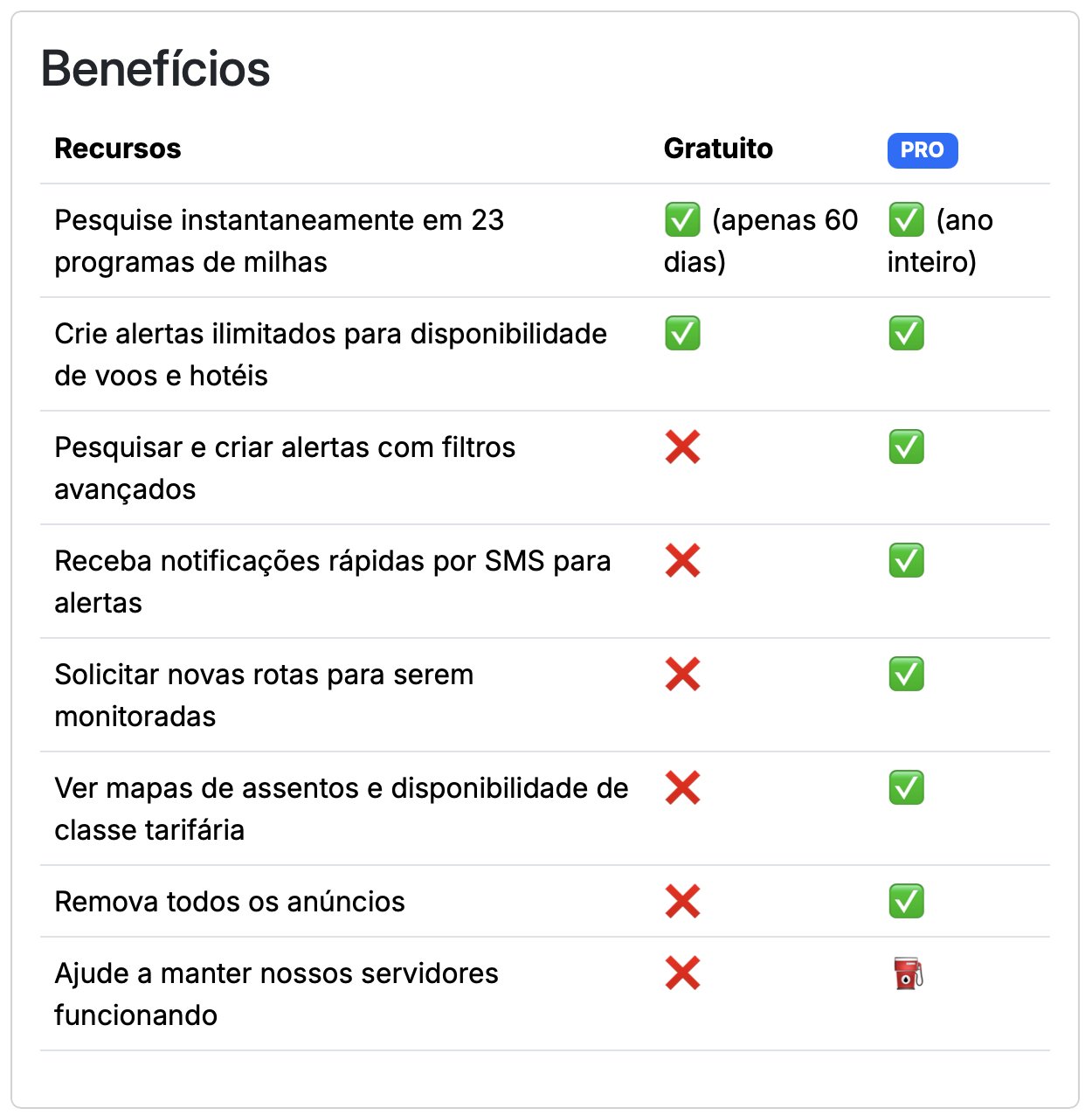This screenshot has width=1092, height=1115.
Task: Click PRO green check for advanced filters
Action: (906, 447)
